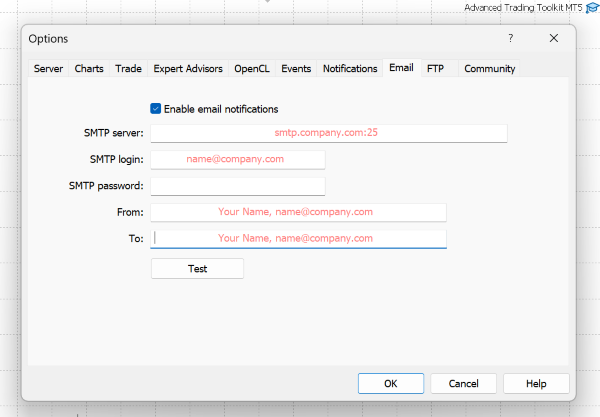The height and width of the screenshot is (417, 600).
Task: Go to the Expert Advisors tab
Action: click(188, 69)
